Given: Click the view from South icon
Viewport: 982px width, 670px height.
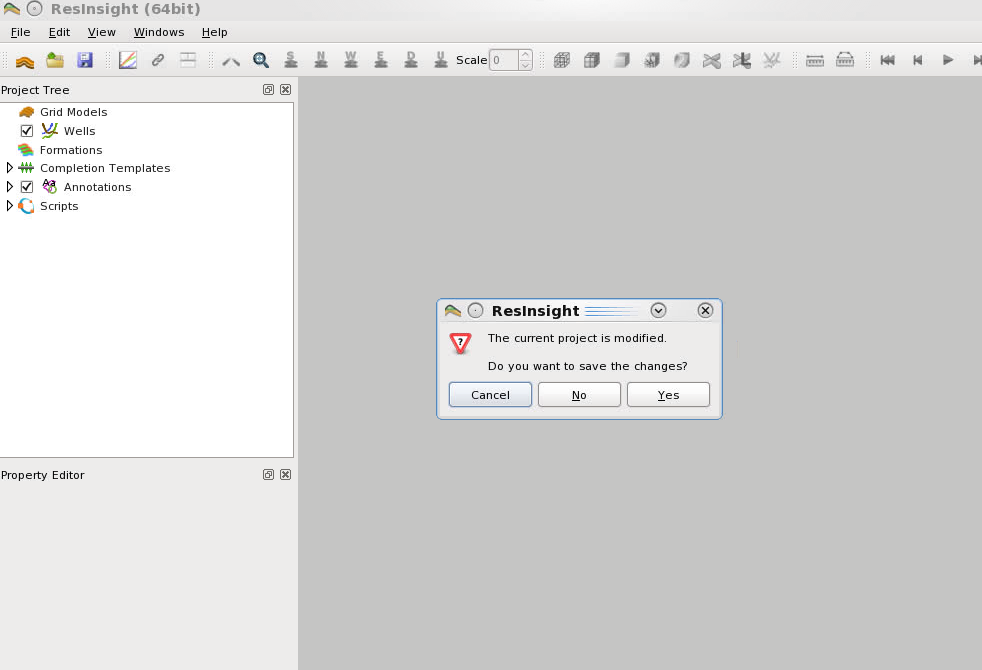Looking at the screenshot, I should [x=291, y=60].
